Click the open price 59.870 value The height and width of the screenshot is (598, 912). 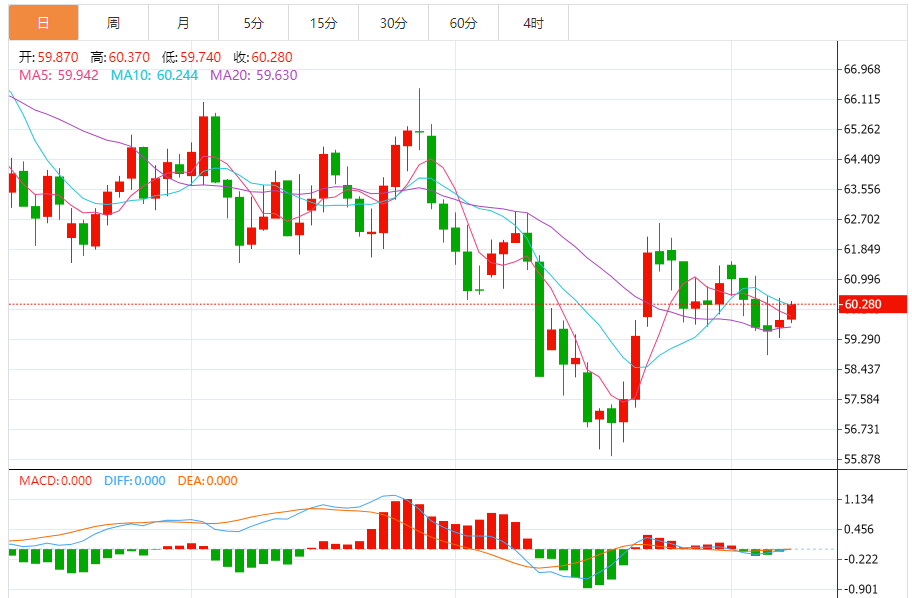(58, 57)
